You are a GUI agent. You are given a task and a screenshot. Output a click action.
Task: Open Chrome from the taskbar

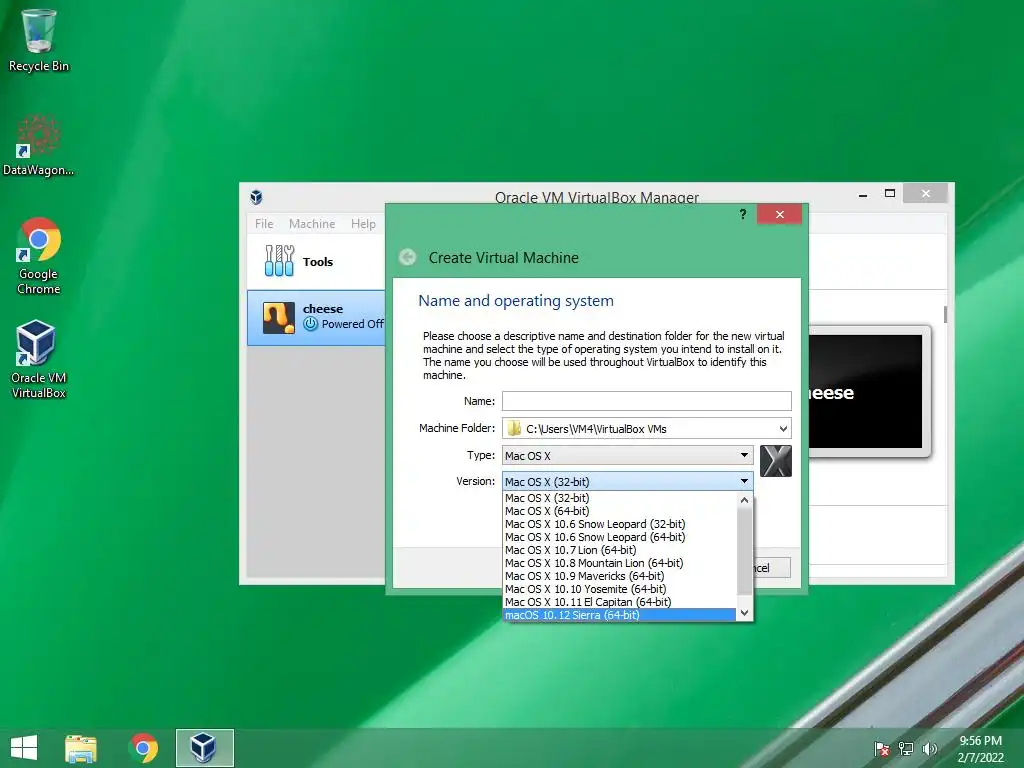click(x=144, y=748)
